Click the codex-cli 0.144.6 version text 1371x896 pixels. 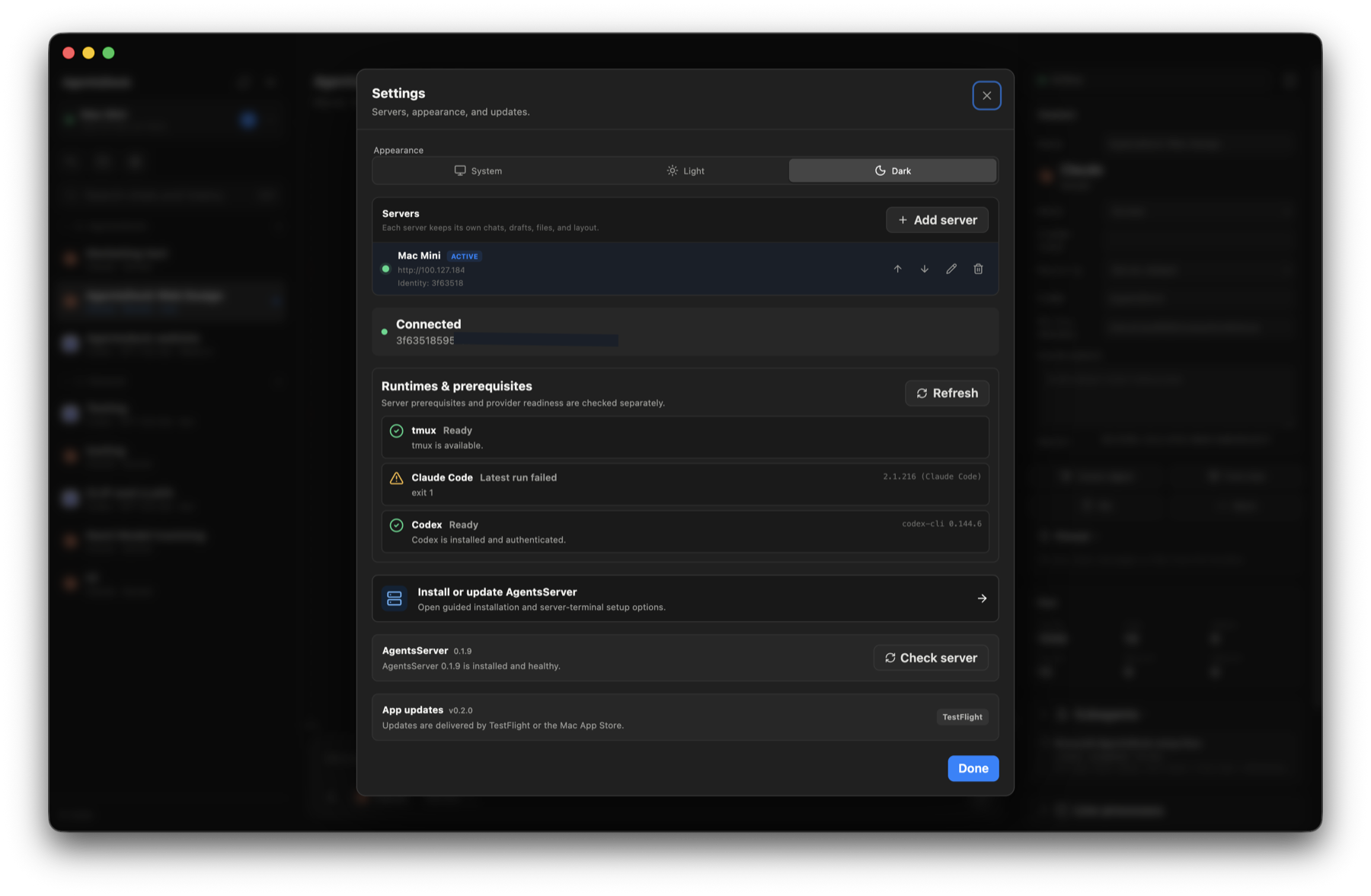[x=941, y=524]
